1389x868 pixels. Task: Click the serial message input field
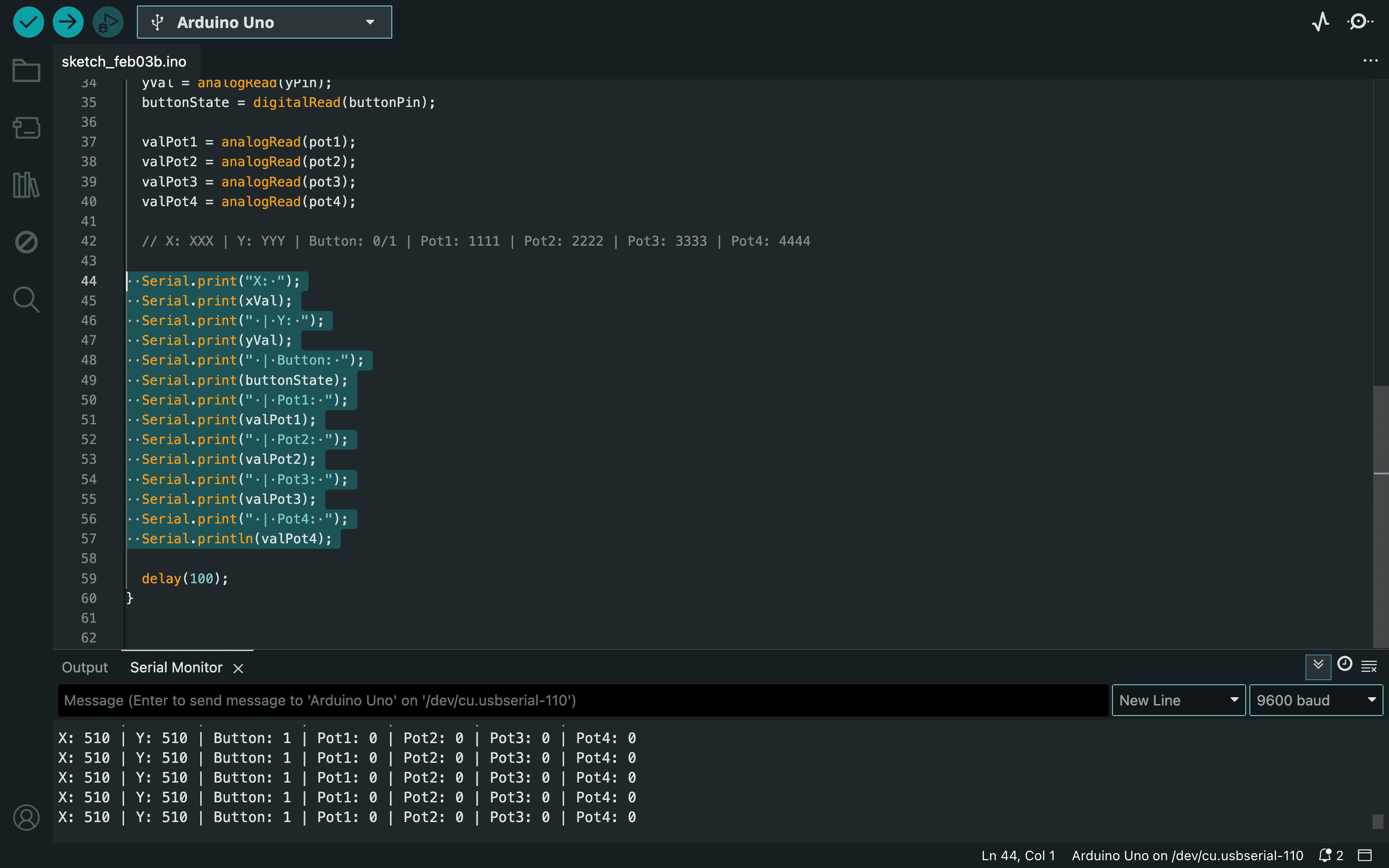pyautogui.click(x=582, y=700)
